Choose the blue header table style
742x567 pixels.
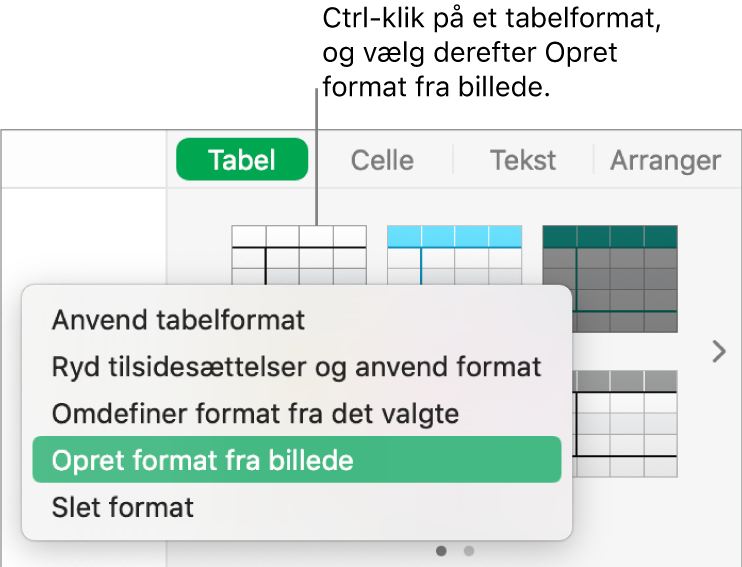(454, 255)
